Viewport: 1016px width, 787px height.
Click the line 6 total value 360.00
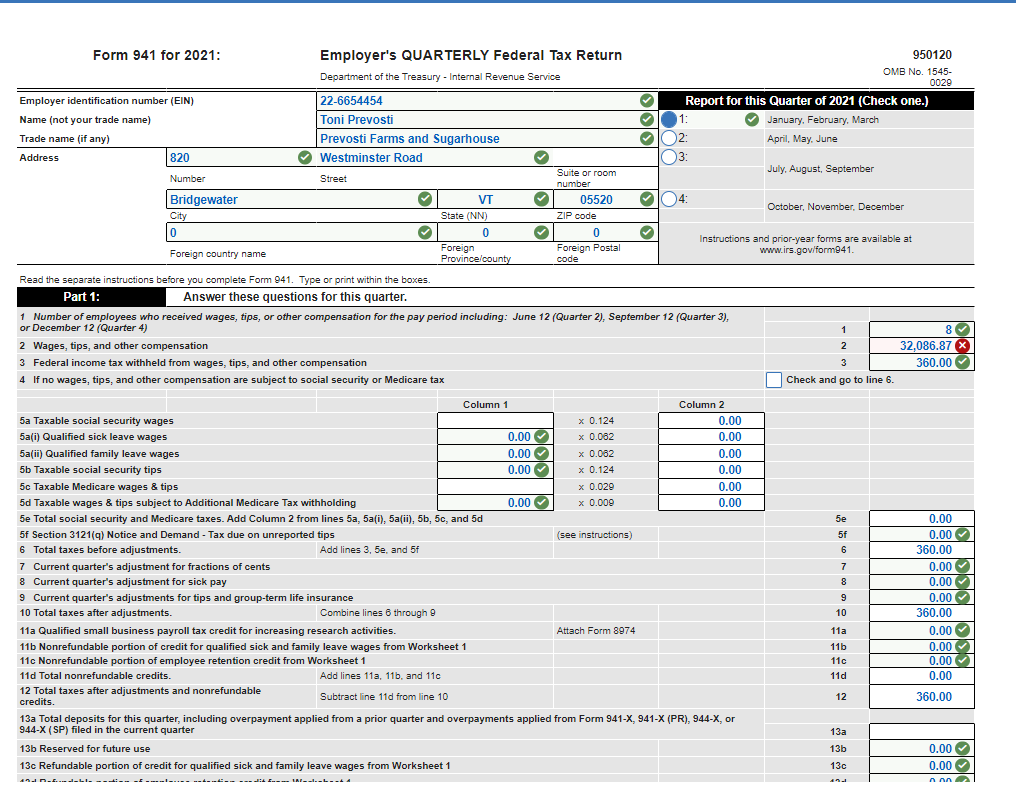(921, 549)
